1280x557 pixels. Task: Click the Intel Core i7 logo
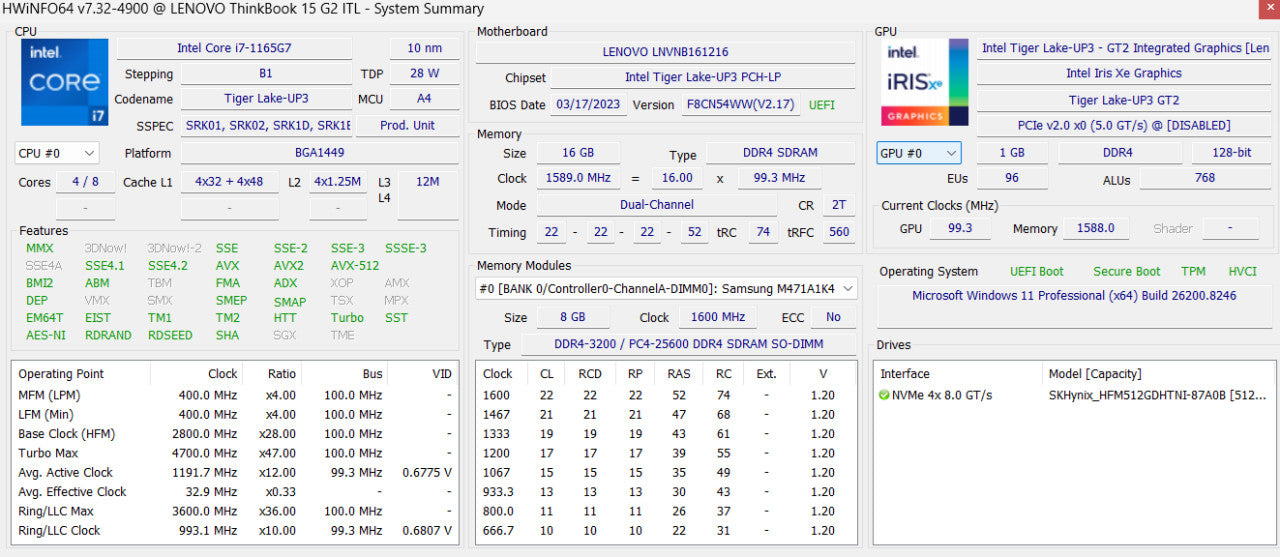tap(64, 82)
